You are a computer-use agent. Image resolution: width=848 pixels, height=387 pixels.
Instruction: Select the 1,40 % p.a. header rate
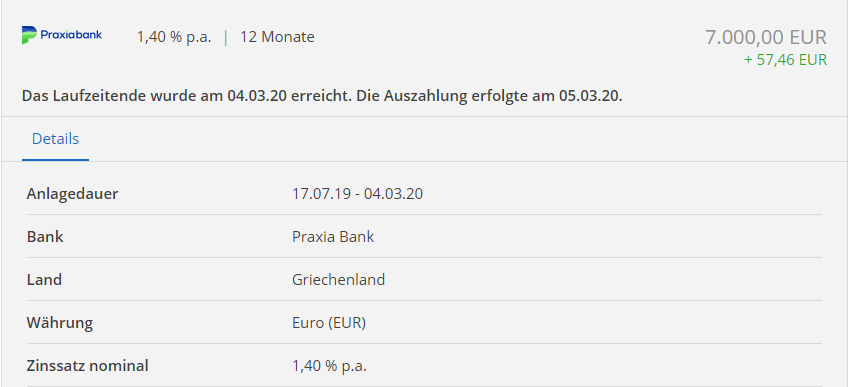(x=174, y=37)
